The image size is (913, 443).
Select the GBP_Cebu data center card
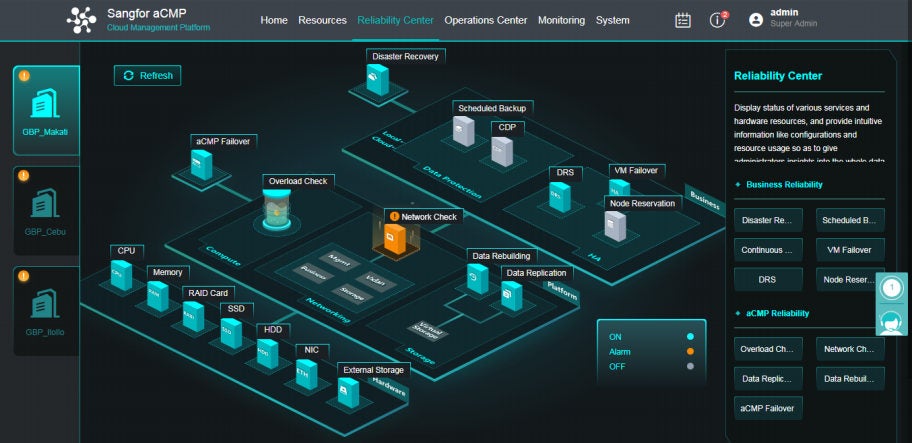point(46,211)
